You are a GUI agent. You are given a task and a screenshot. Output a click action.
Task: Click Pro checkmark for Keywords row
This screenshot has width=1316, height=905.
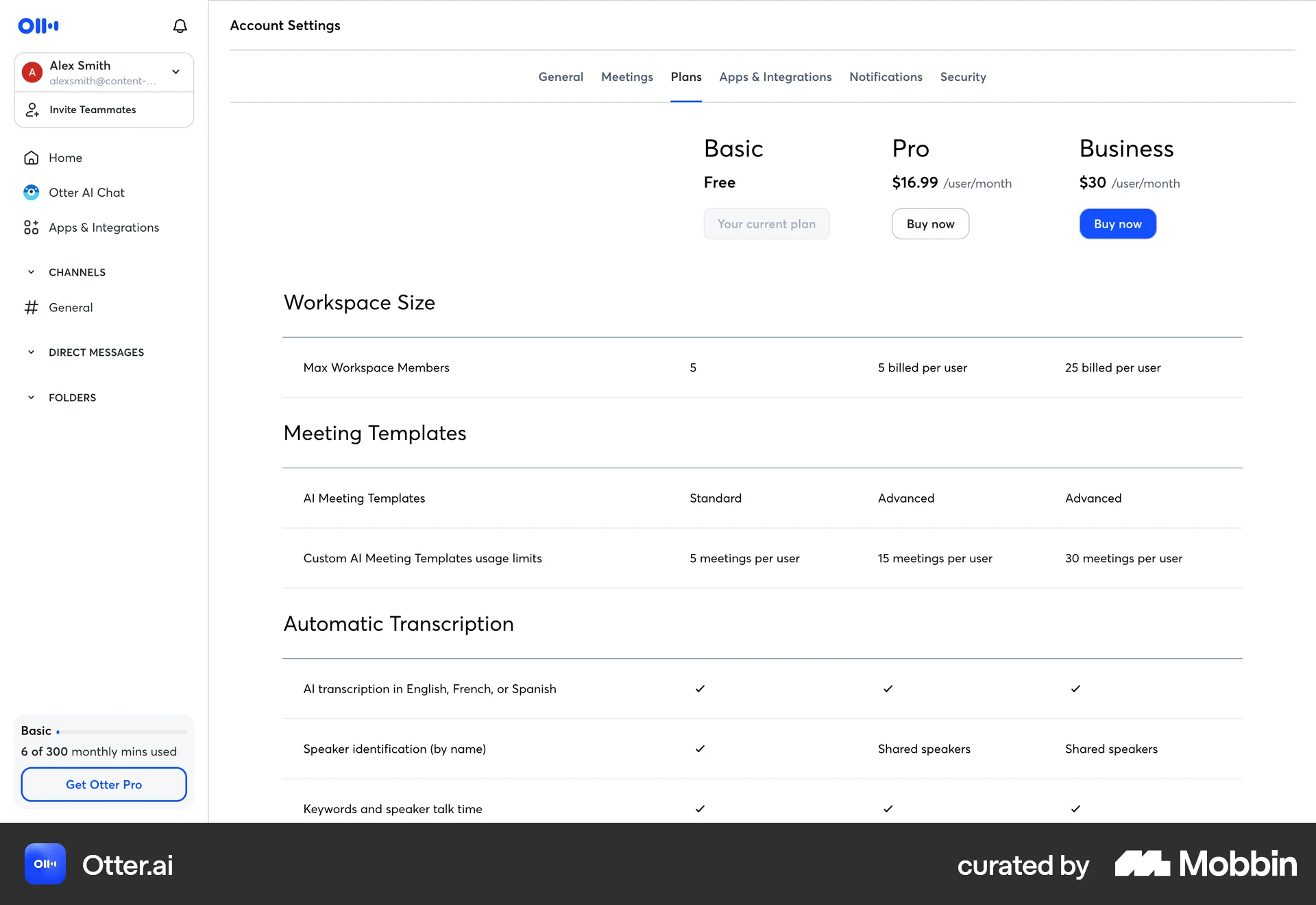888,809
